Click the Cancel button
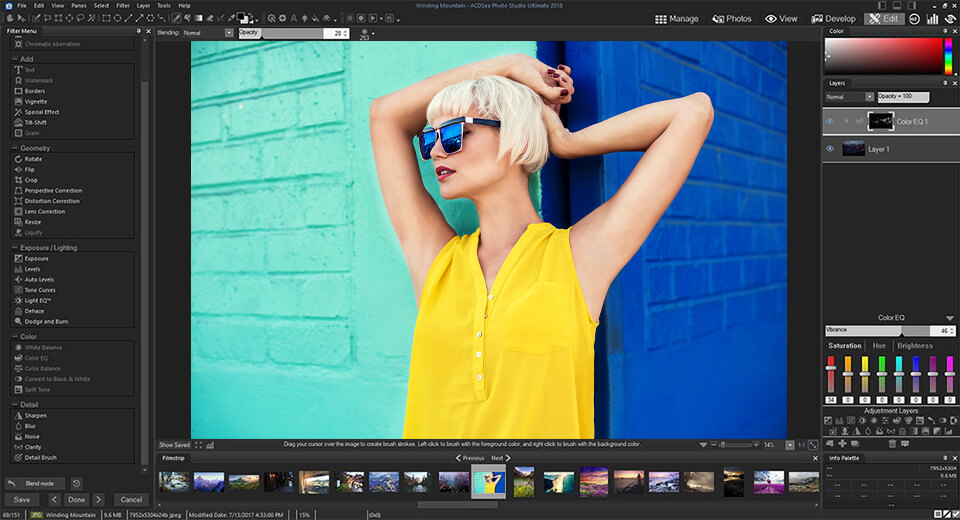 pyautogui.click(x=130, y=499)
